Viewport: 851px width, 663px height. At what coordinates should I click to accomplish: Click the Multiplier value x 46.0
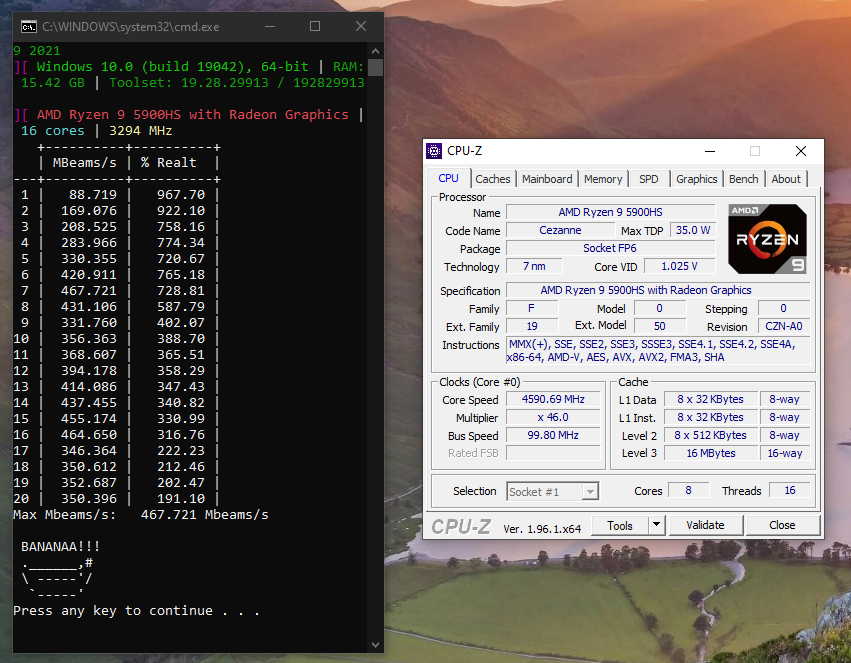point(553,417)
